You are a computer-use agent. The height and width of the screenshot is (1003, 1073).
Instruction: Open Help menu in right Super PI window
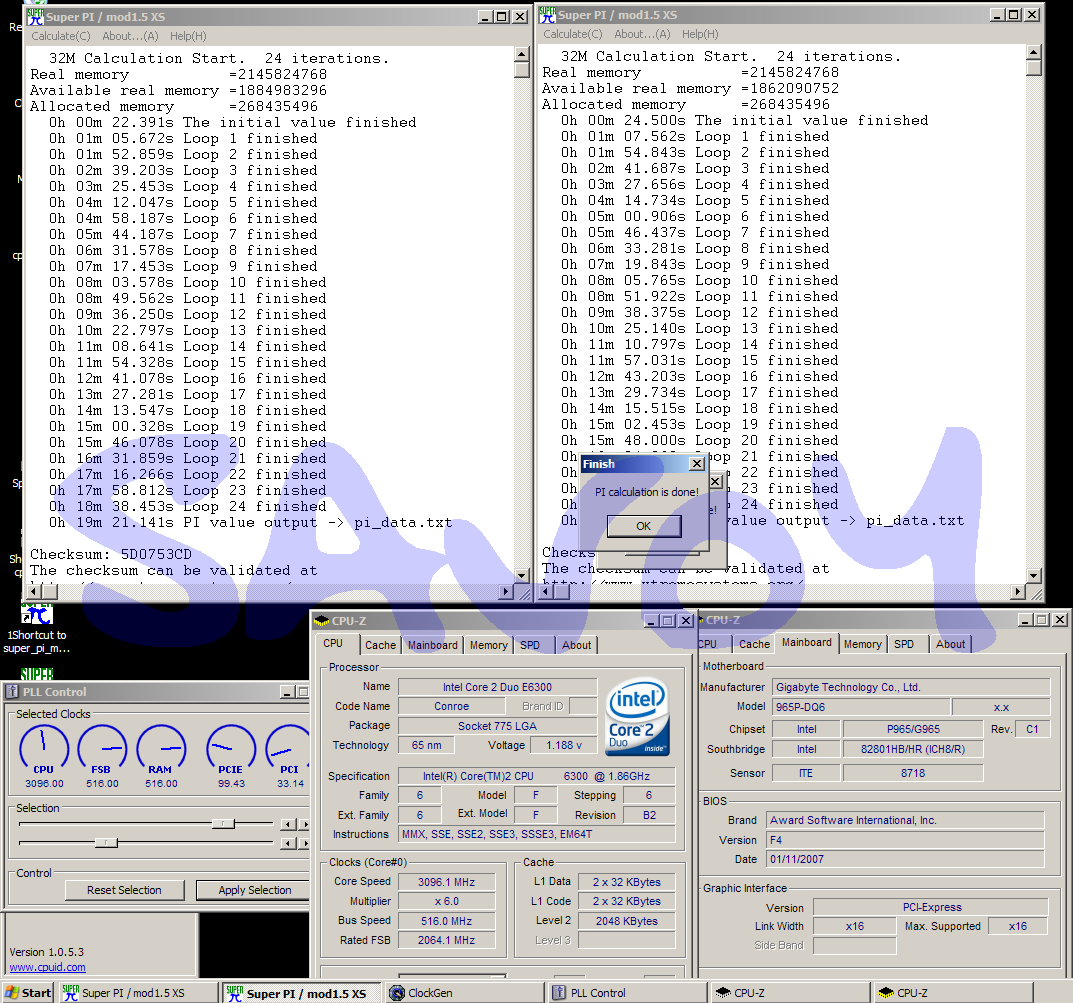click(700, 34)
